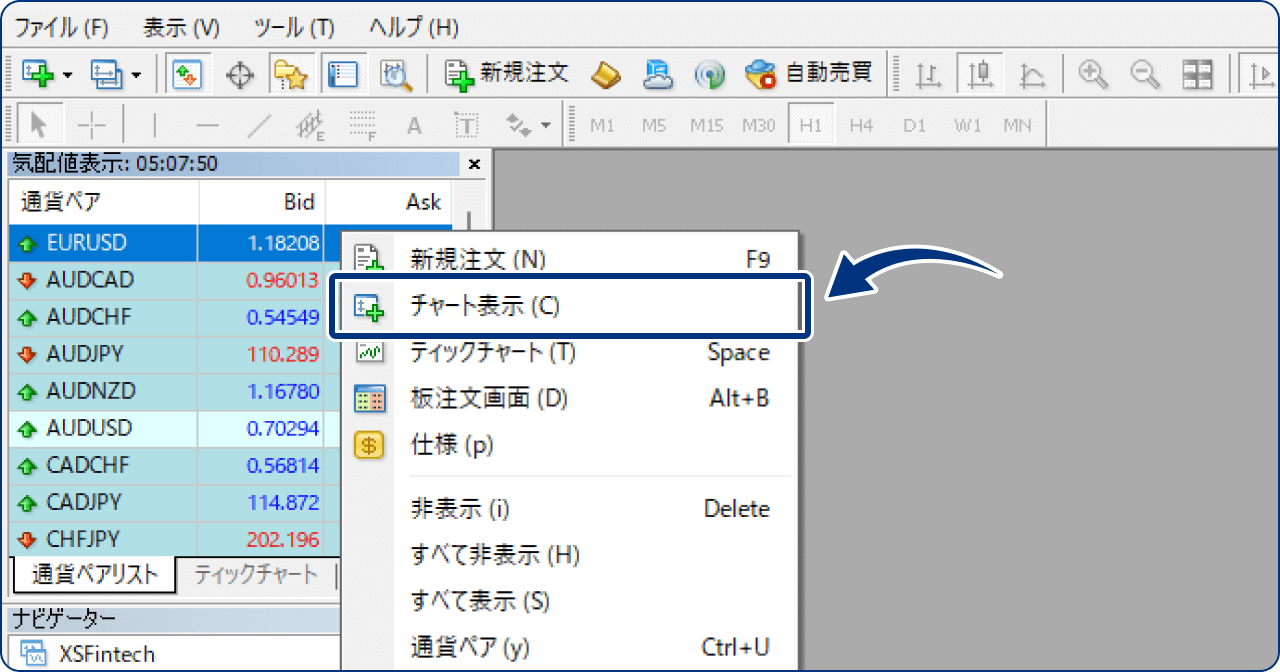The height and width of the screenshot is (672, 1280).
Task: Click the zoom in magnifier icon
Action: point(1093,73)
